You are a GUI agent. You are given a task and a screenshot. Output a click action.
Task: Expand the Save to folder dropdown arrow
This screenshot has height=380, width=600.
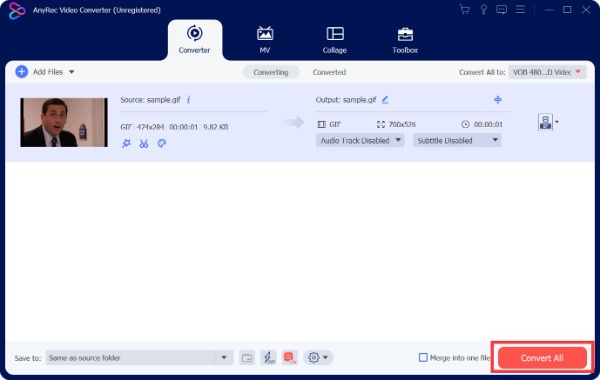(224, 358)
